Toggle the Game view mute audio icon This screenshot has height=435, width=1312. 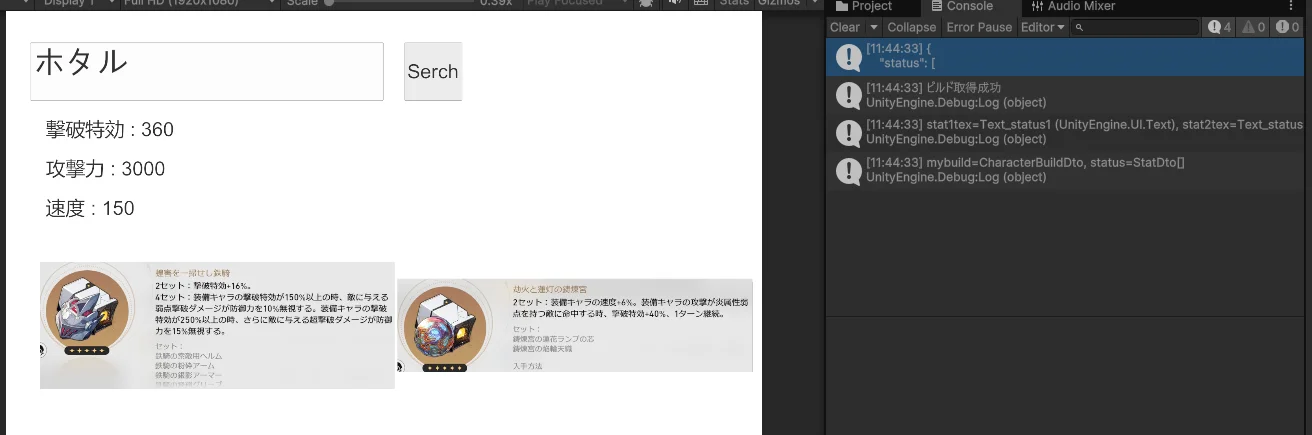[x=674, y=3]
